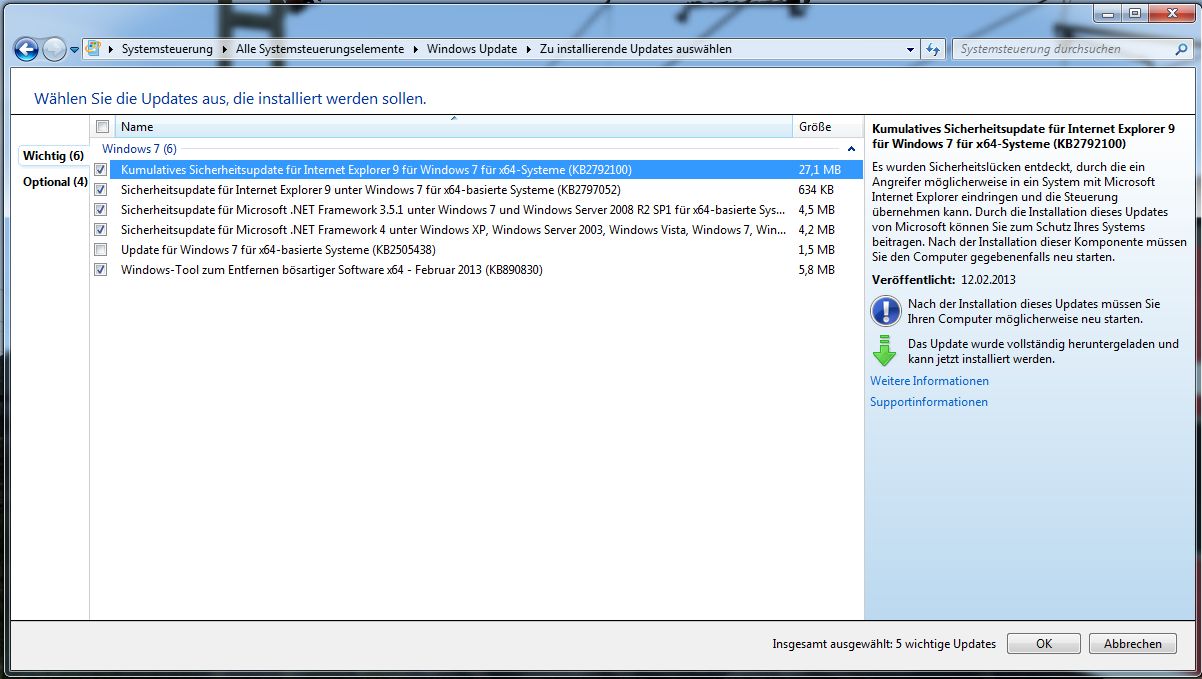Open the Supportinformationen link
1202x679 pixels.
[x=929, y=402]
